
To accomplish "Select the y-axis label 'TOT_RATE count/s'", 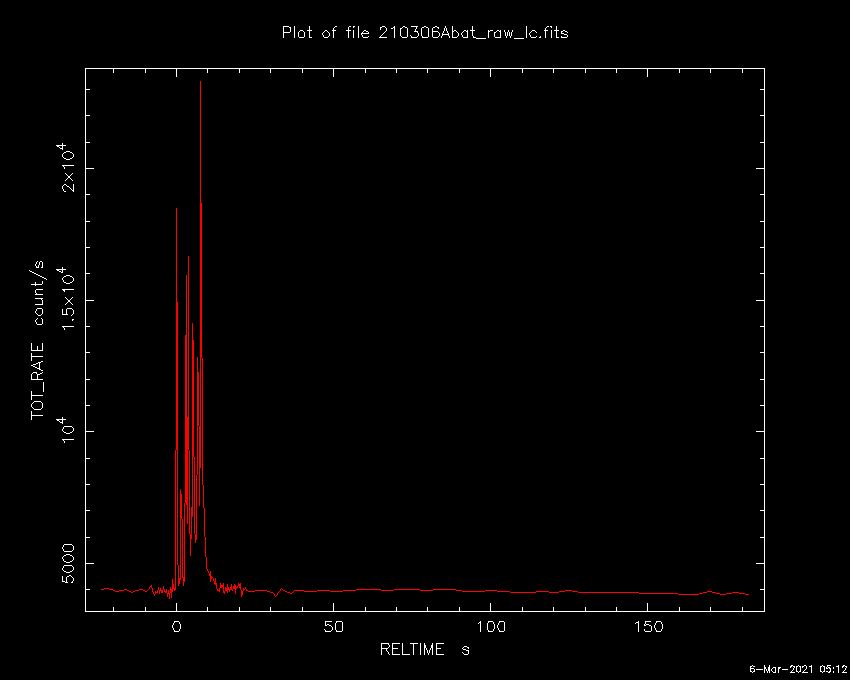I will (x=38, y=340).
